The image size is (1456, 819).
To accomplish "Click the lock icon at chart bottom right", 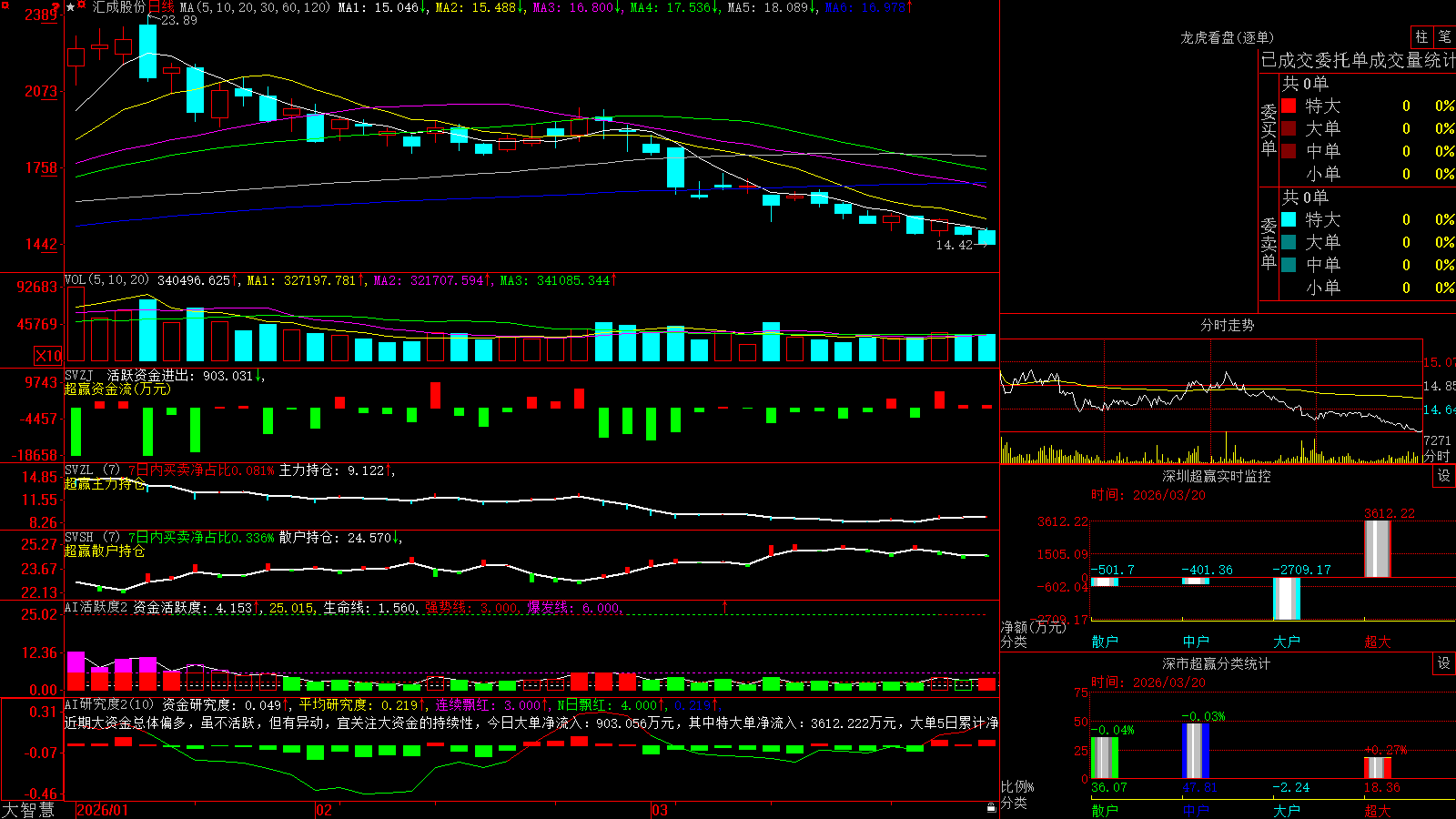I will tap(992, 808).
